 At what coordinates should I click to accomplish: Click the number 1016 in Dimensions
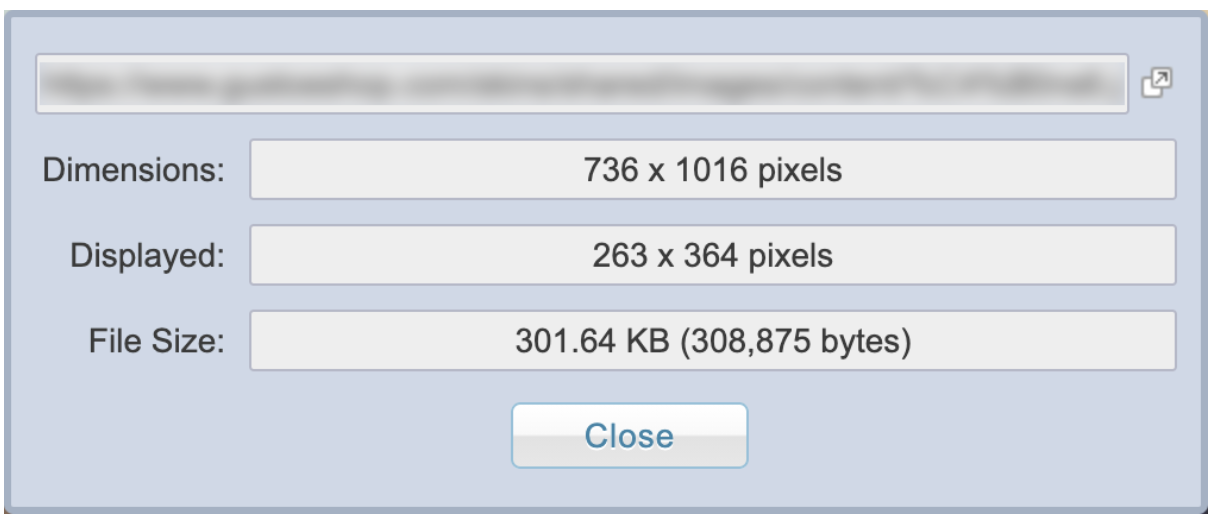point(710,170)
